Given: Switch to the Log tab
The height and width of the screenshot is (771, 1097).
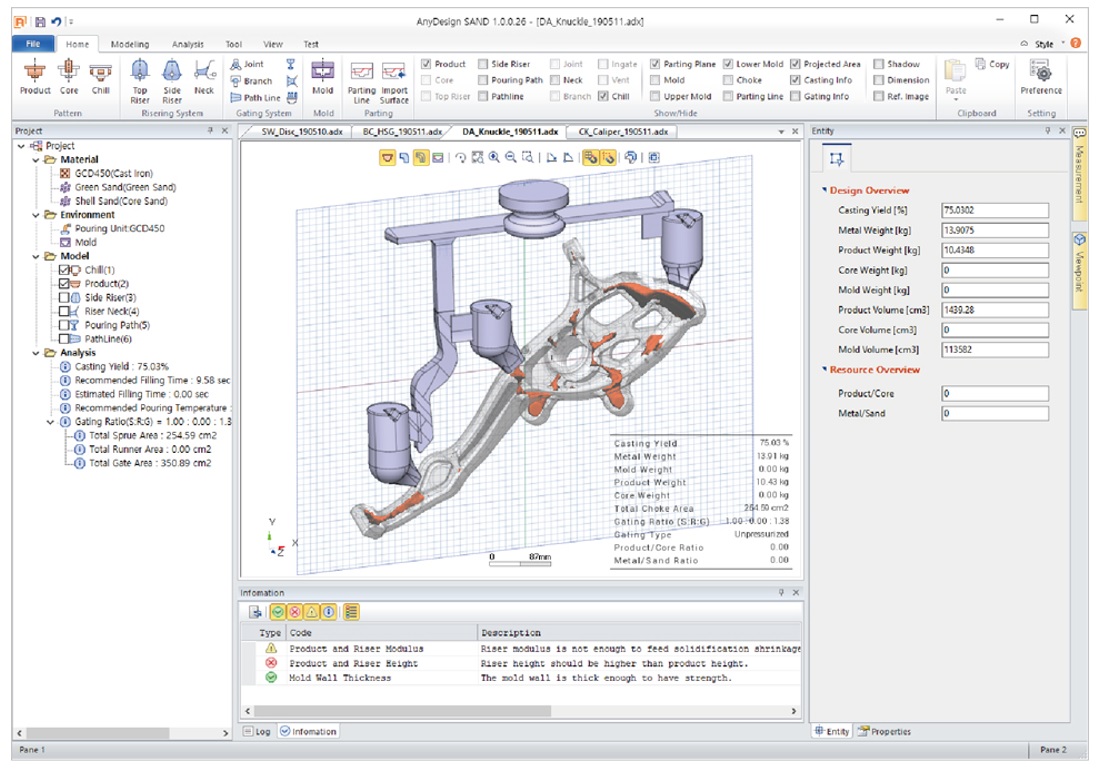Looking at the screenshot, I should [x=257, y=731].
